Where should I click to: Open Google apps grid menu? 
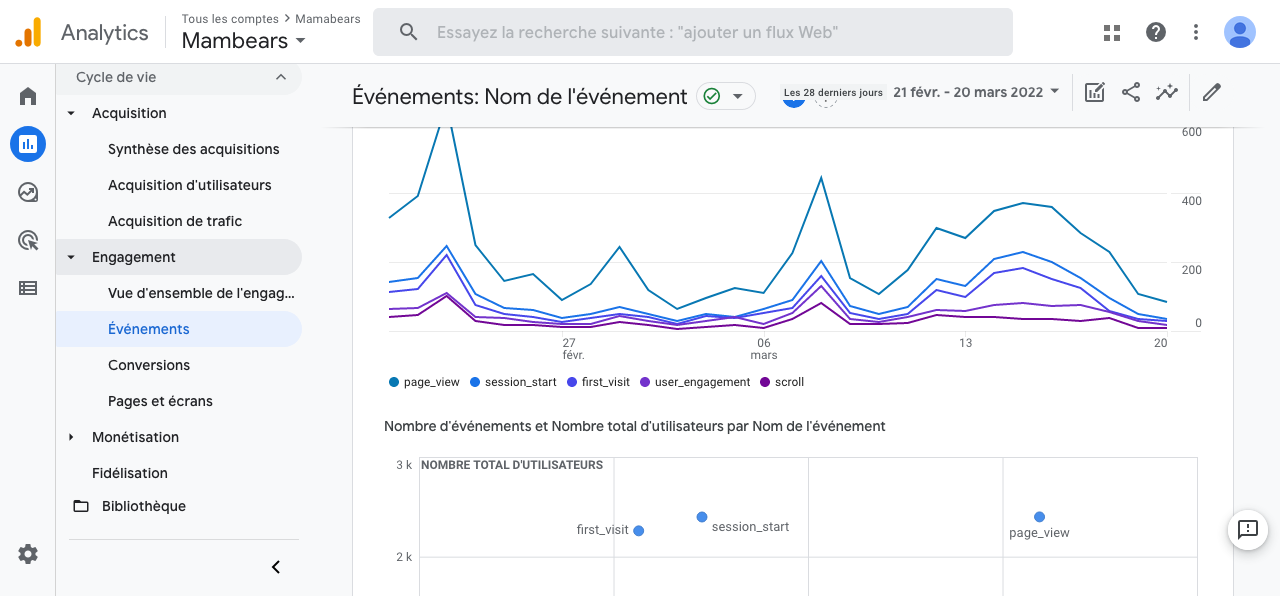tap(1112, 32)
